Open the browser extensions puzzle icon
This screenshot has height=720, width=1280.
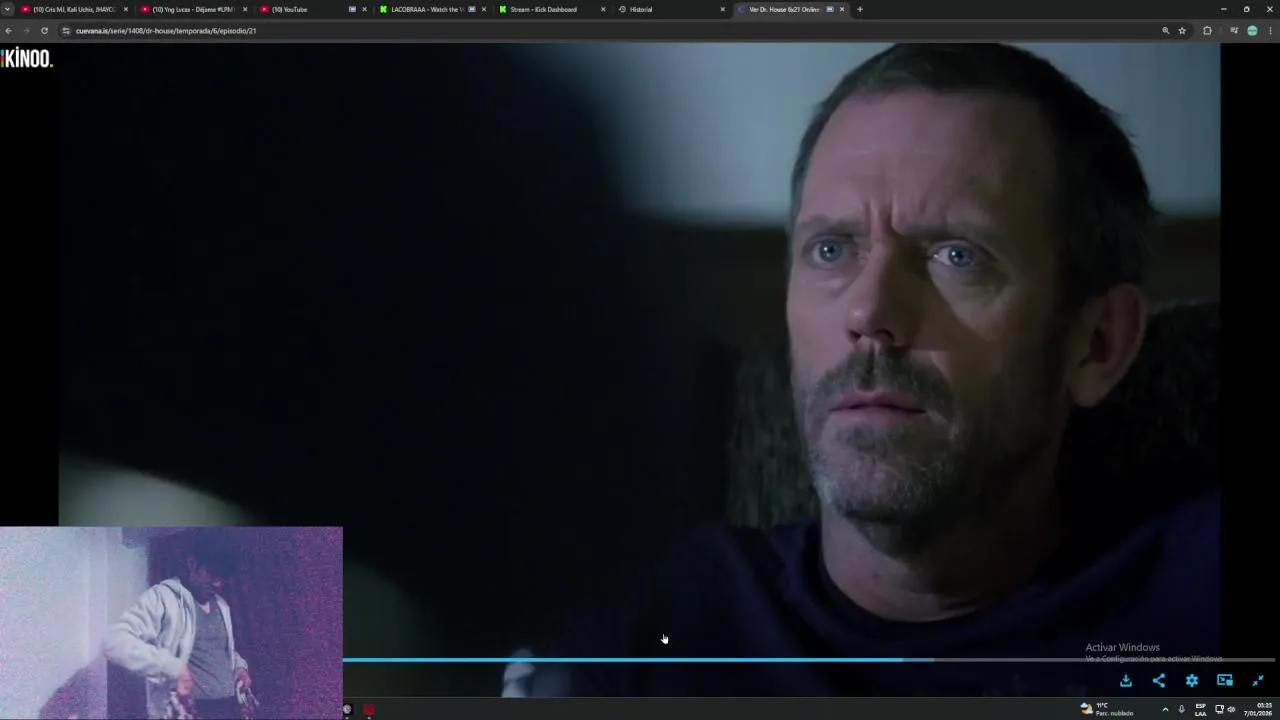click(x=1207, y=31)
